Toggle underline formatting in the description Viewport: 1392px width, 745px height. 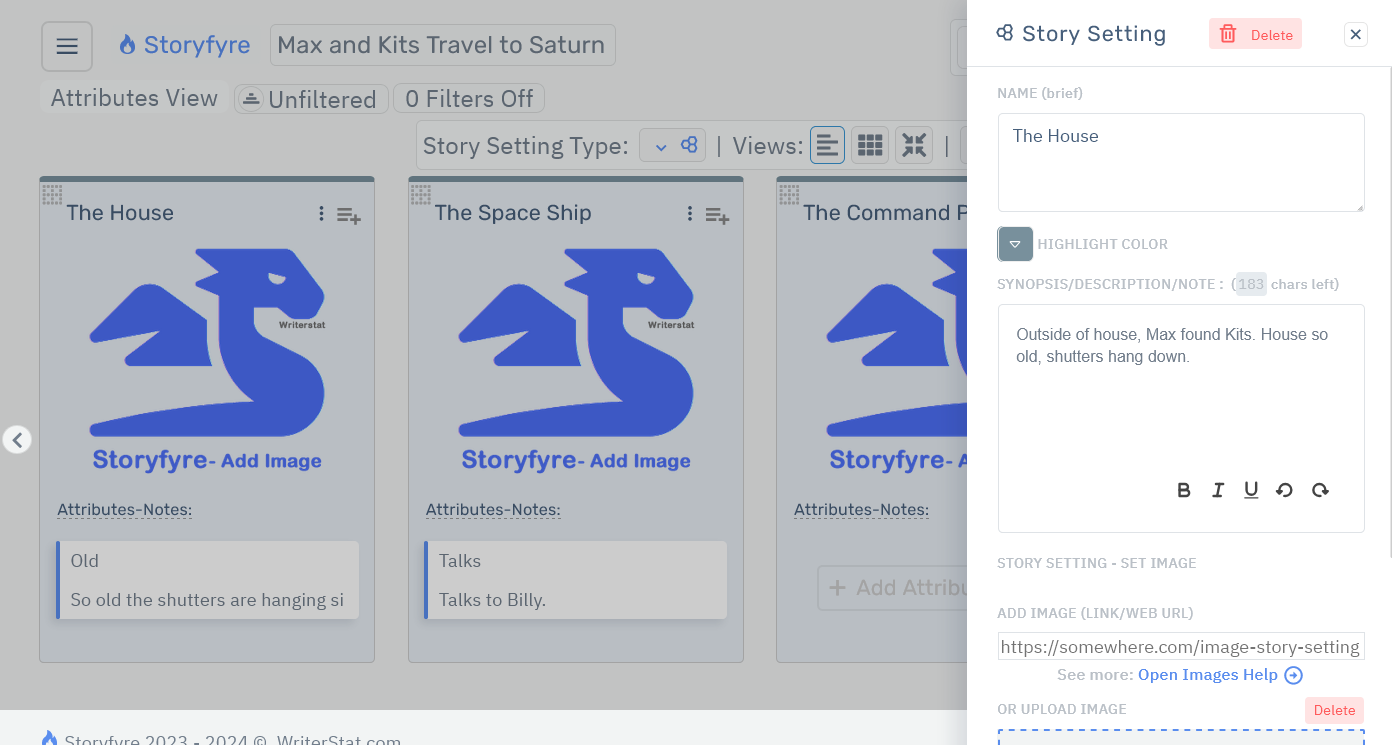tap(1251, 490)
